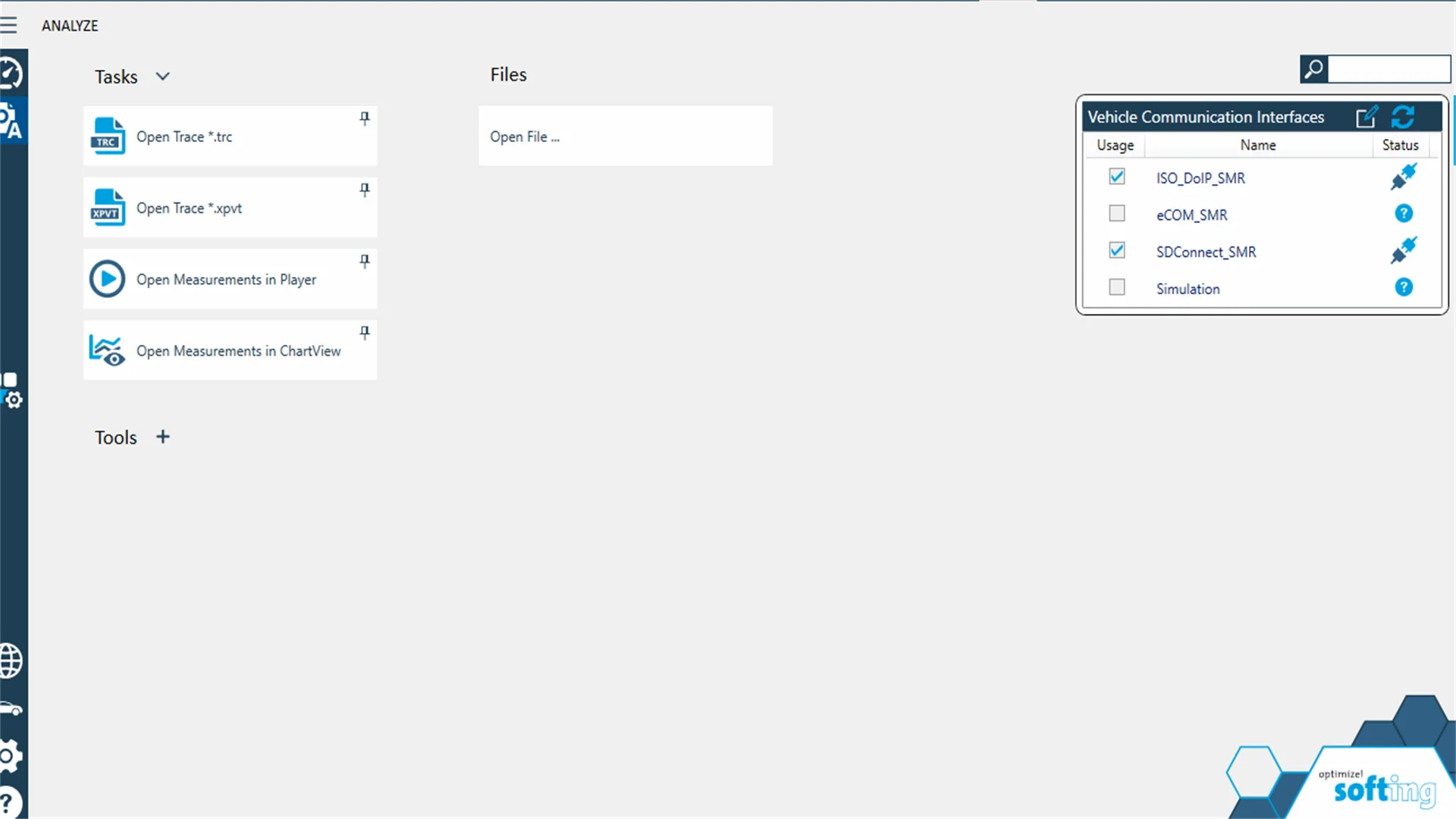Image resolution: width=1456 pixels, height=819 pixels.
Task: Open the globe icon in sidebar
Action: (11, 661)
